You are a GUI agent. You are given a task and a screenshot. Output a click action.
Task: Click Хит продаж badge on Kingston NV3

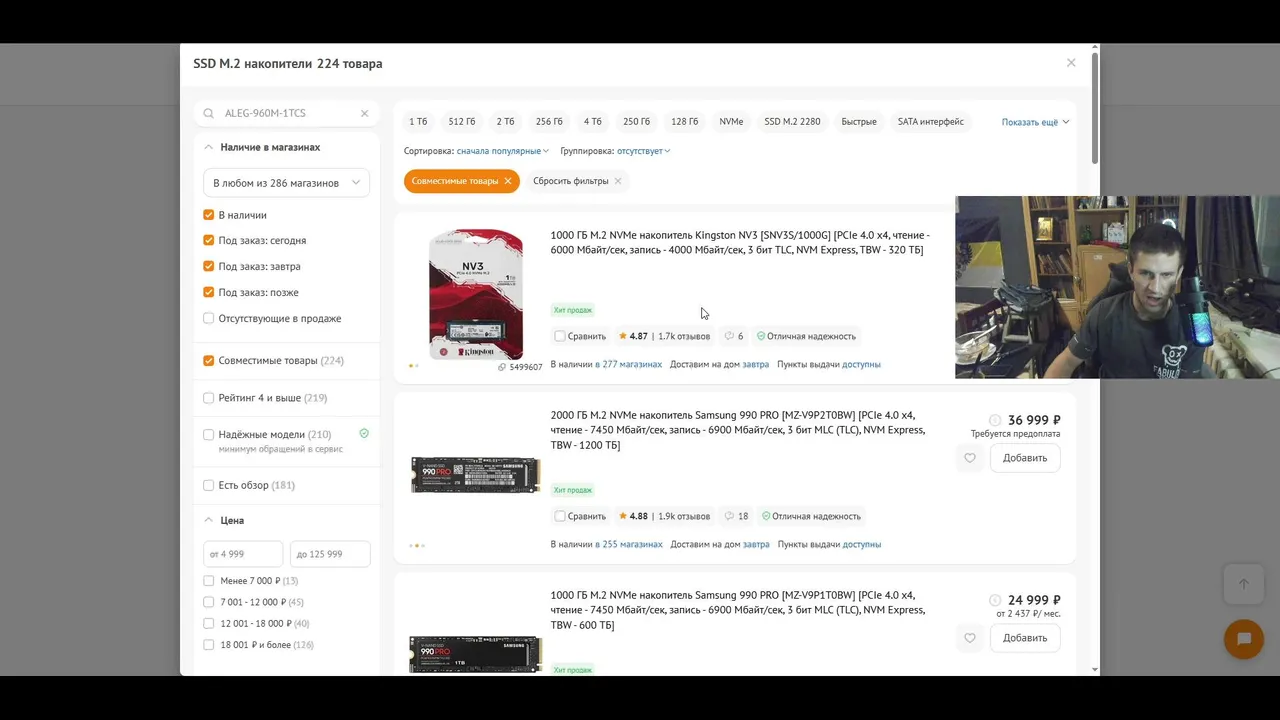pyautogui.click(x=573, y=310)
